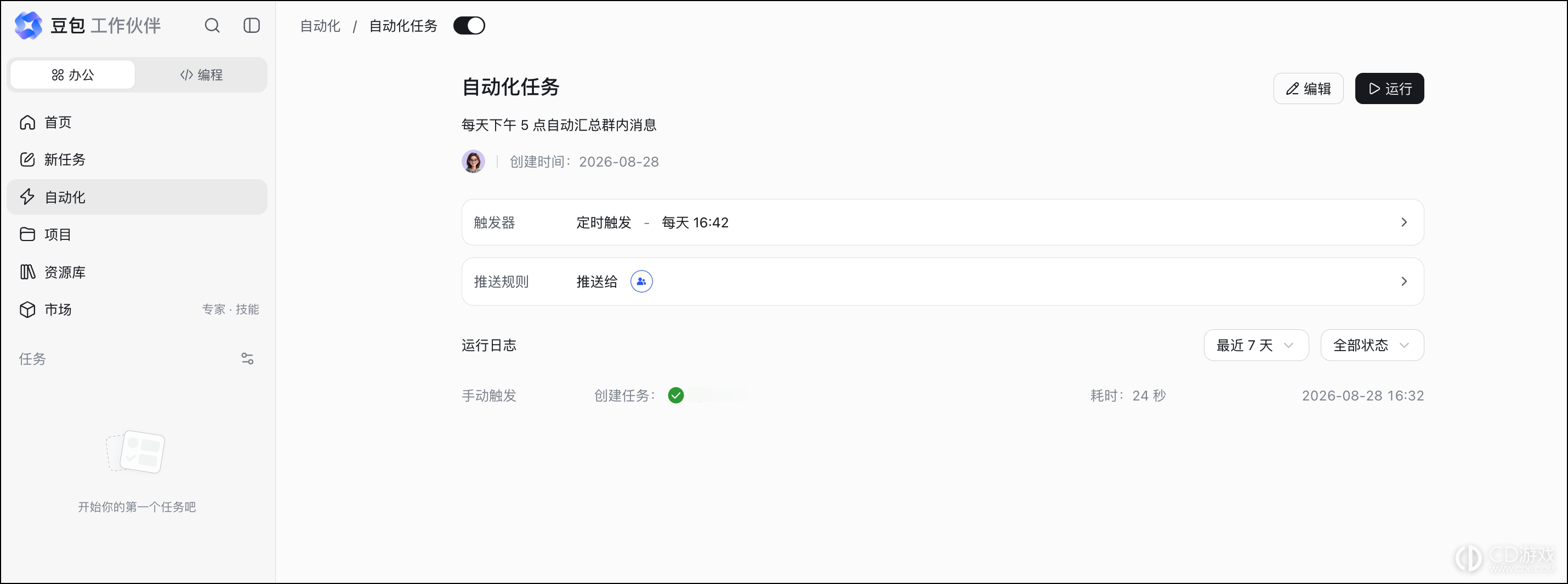
Task: Click the 2026-08-28 16:32 log timestamp
Action: (x=1363, y=396)
